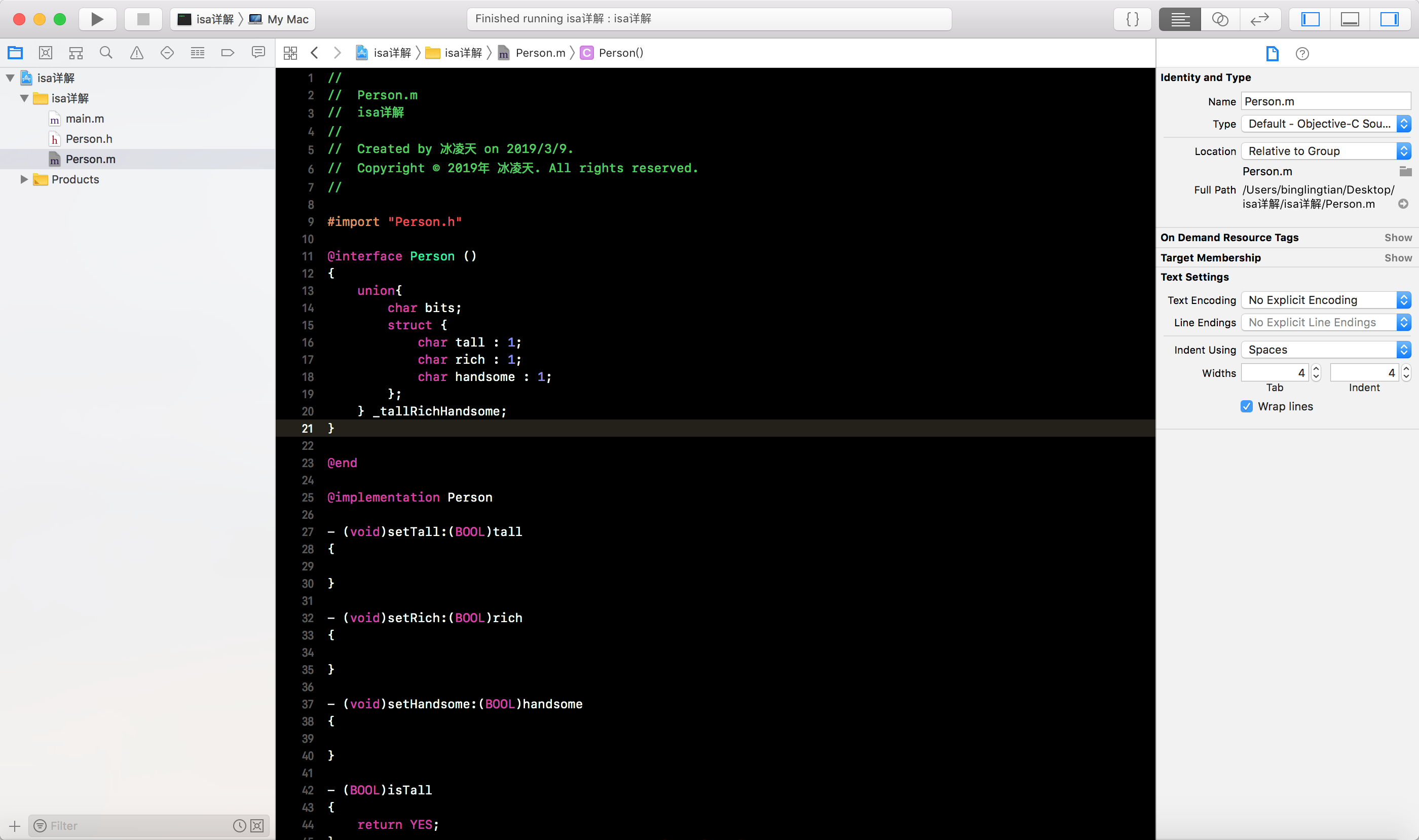The image size is (1419, 840).
Task: Open the Version editor
Action: point(1259,19)
